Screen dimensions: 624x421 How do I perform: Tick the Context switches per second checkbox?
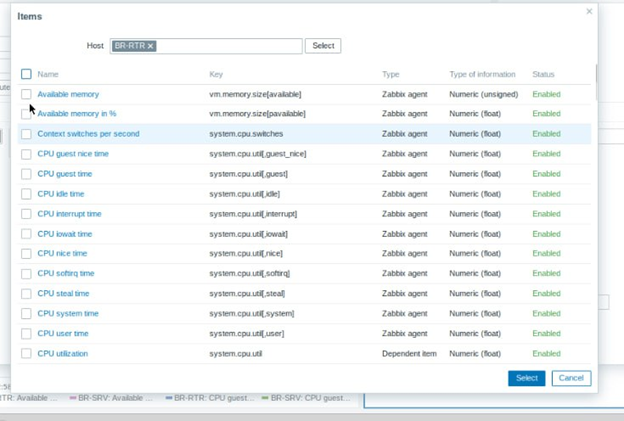[27, 134]
